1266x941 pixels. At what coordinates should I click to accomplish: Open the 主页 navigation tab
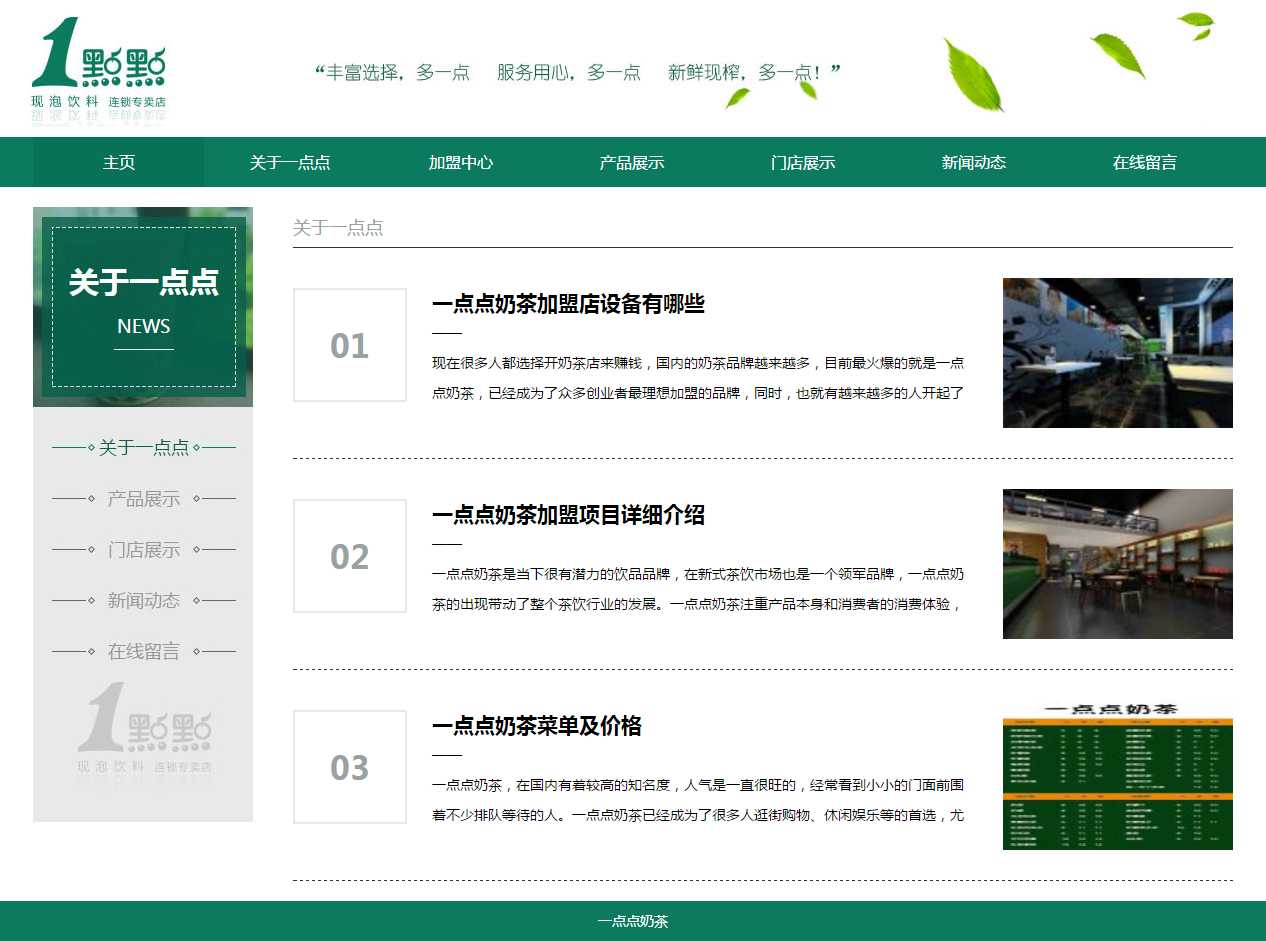[119, 162]
